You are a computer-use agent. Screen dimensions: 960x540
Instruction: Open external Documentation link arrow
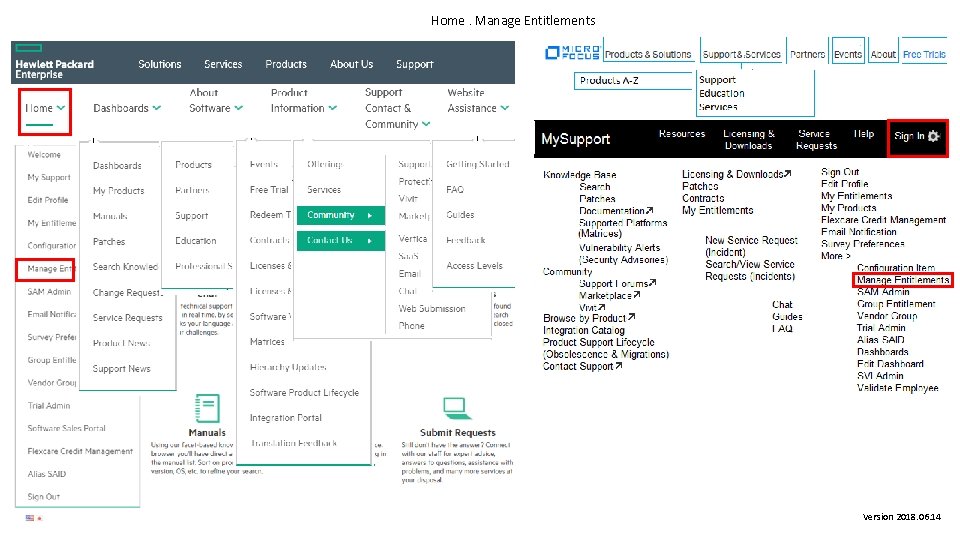[x=650, y=211]
